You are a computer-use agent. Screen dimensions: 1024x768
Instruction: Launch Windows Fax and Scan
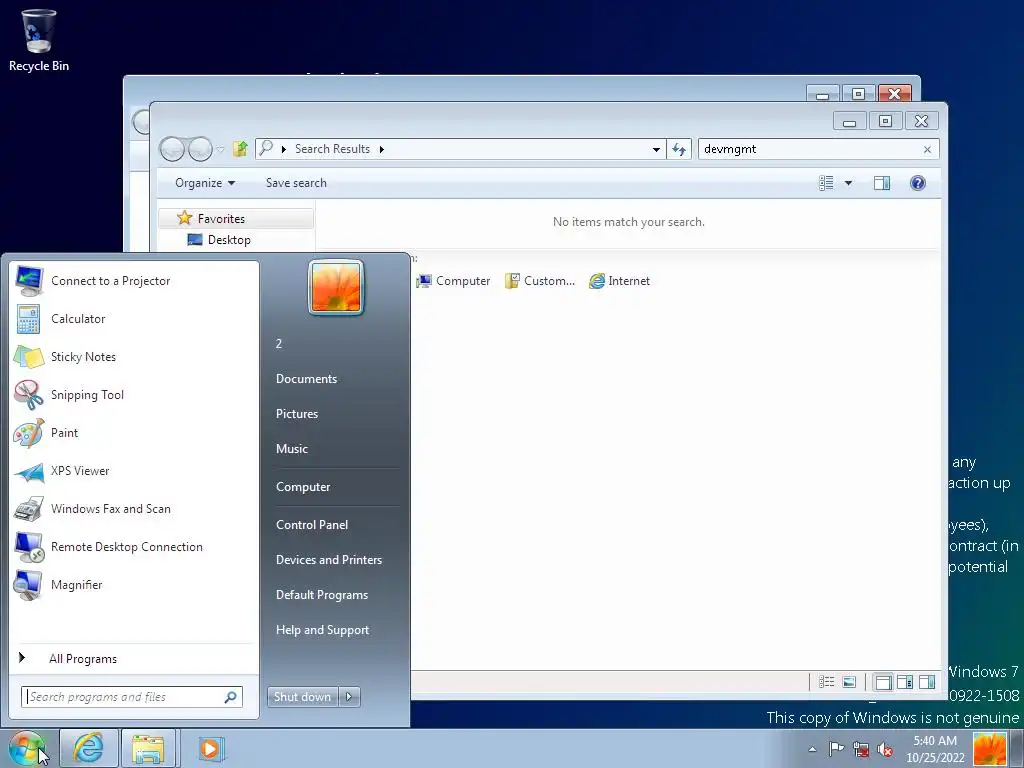(134, 509)
